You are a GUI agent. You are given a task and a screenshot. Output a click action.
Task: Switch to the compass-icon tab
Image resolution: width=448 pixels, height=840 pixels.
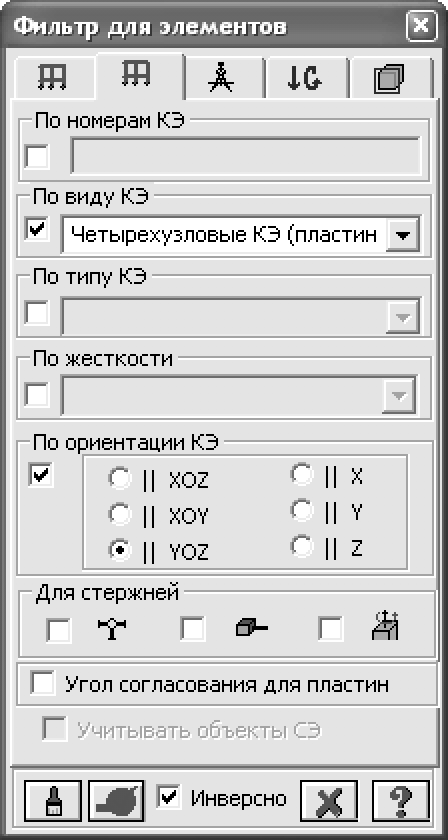[x=220, y=79]
